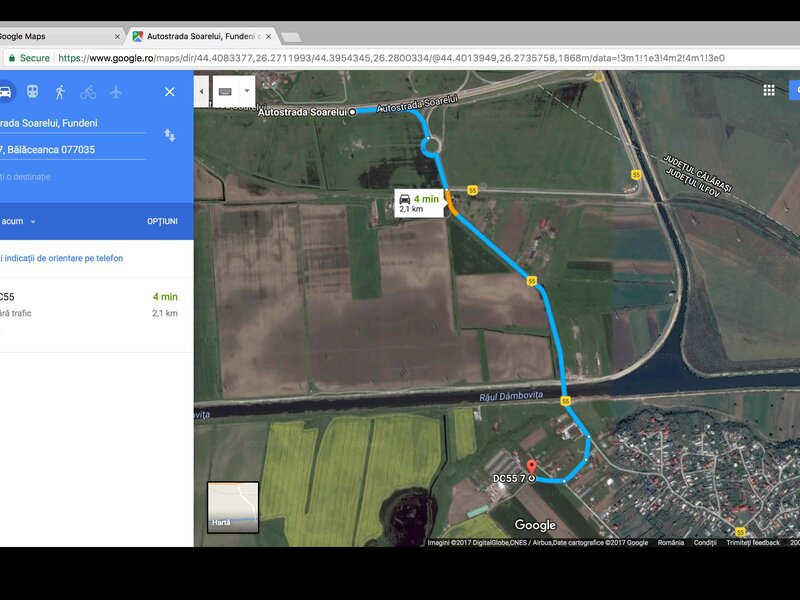The height and width of the screenshot is (600, 800).
Task: Expand the departure time 'acum' dropdown
Action: [x=32, y=221]
